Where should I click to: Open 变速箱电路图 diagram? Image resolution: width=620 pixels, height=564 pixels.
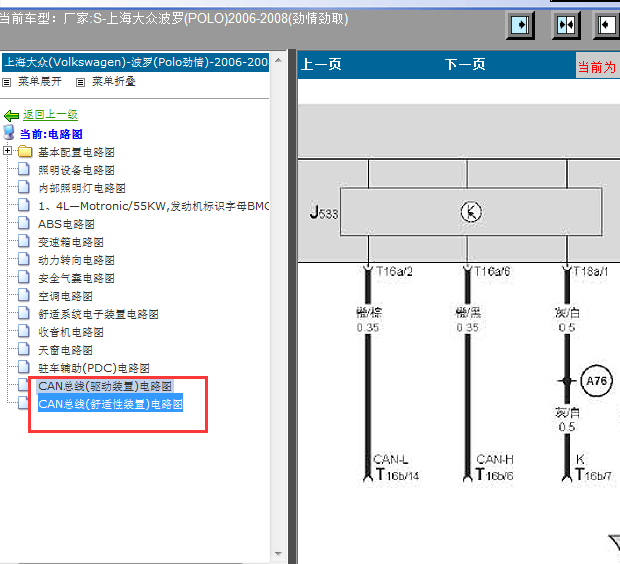pos(71,242)
